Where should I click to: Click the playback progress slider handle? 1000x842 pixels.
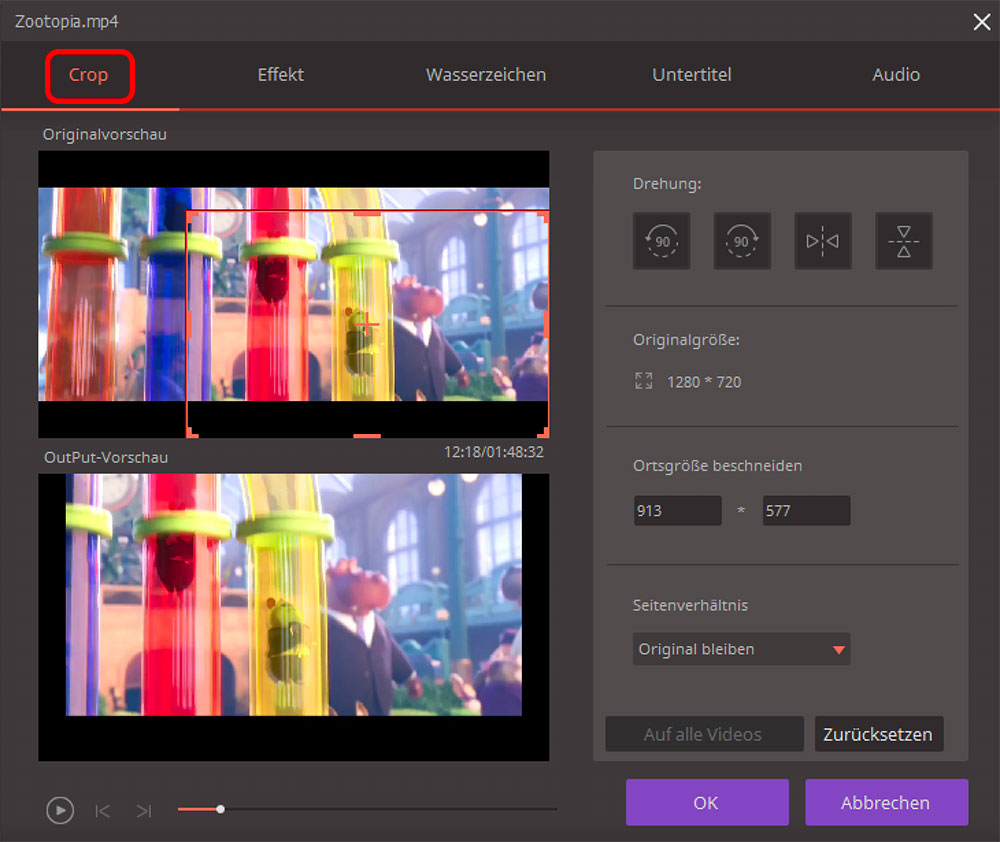[x=220, y=809]
